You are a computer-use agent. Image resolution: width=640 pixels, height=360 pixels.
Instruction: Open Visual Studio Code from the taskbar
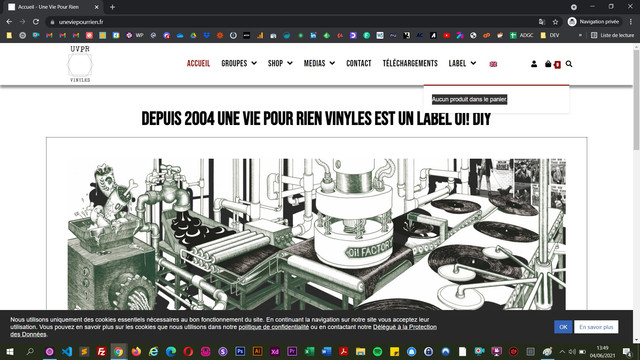pos(67,351)
